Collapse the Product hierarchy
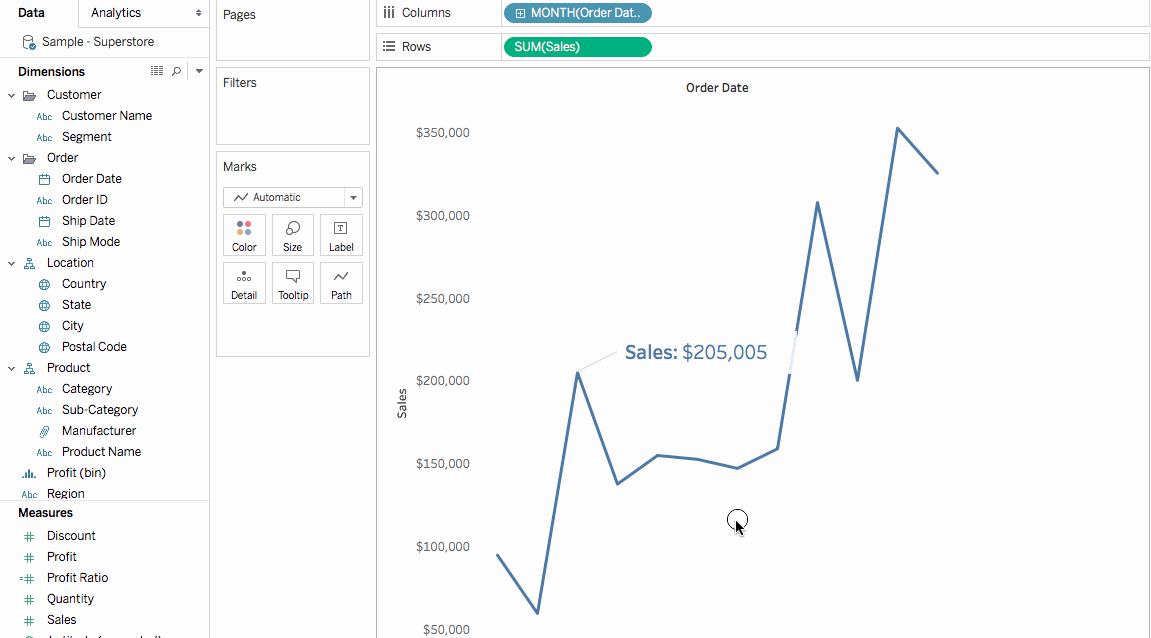The height and width of the screenshot is (638, 1151). coord(12,369)
